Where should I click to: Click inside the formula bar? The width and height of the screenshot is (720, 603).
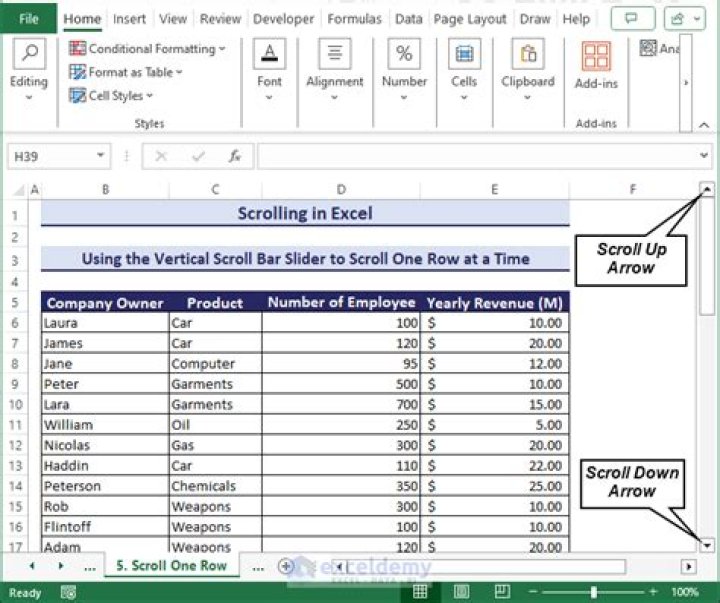pos(478,157)
